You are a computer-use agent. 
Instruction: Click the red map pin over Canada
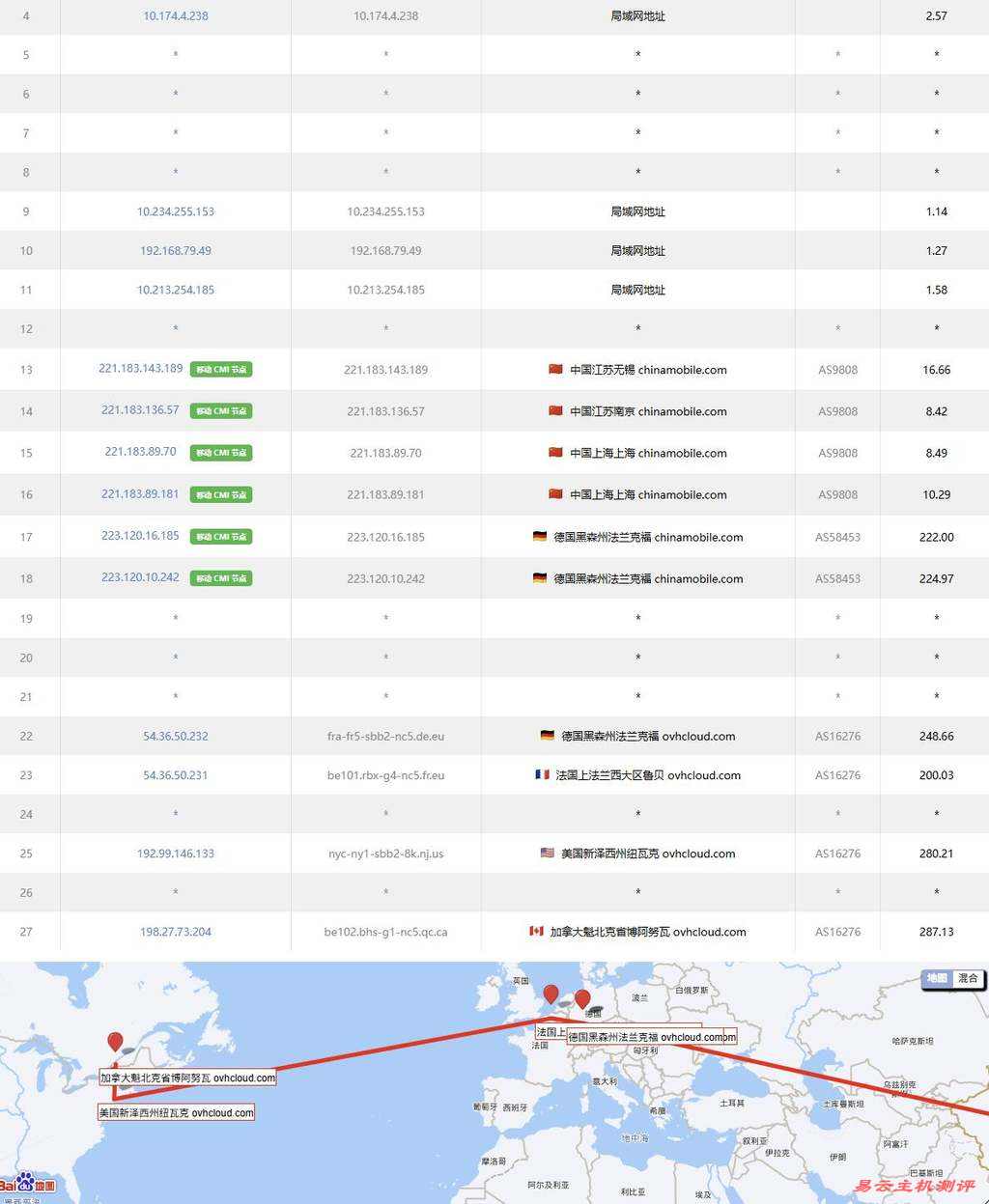pos(115,1041)
